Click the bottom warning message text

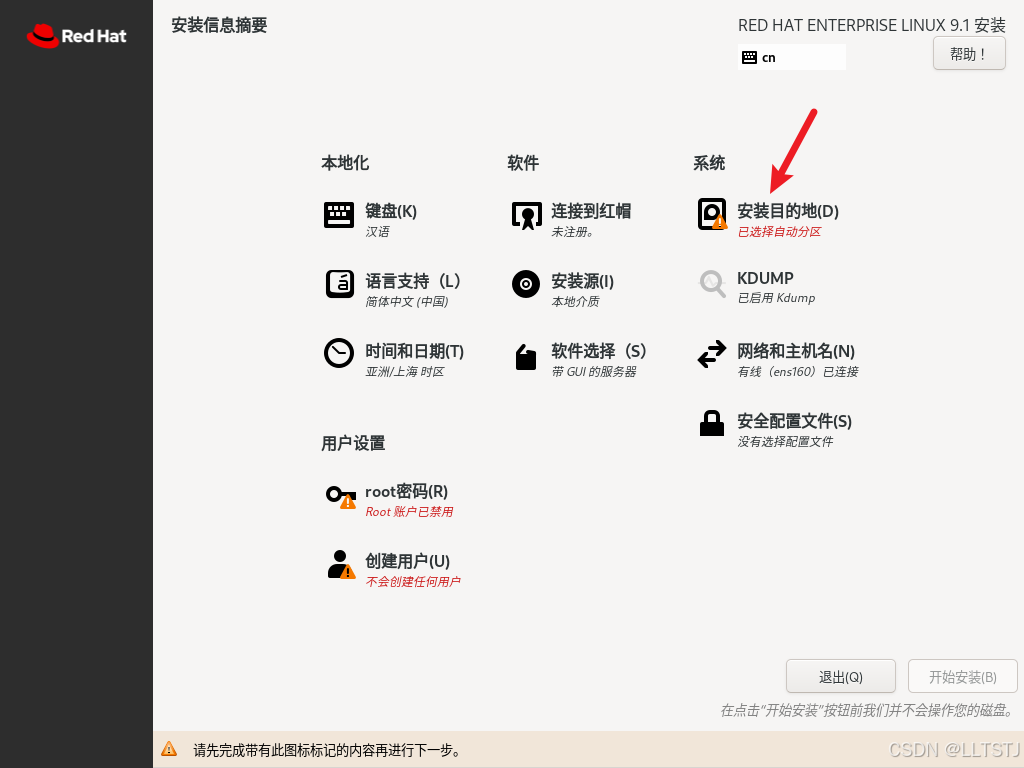tap(328, 750)
